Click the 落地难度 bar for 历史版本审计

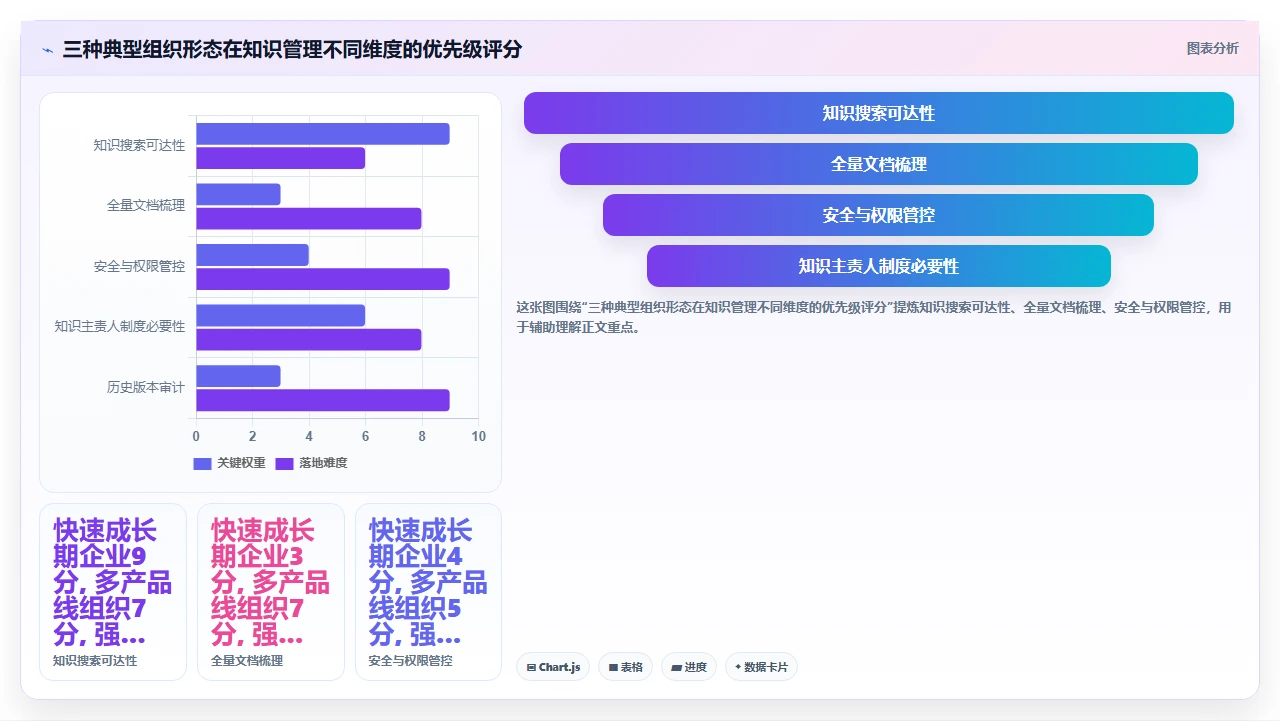coord(323,400)
